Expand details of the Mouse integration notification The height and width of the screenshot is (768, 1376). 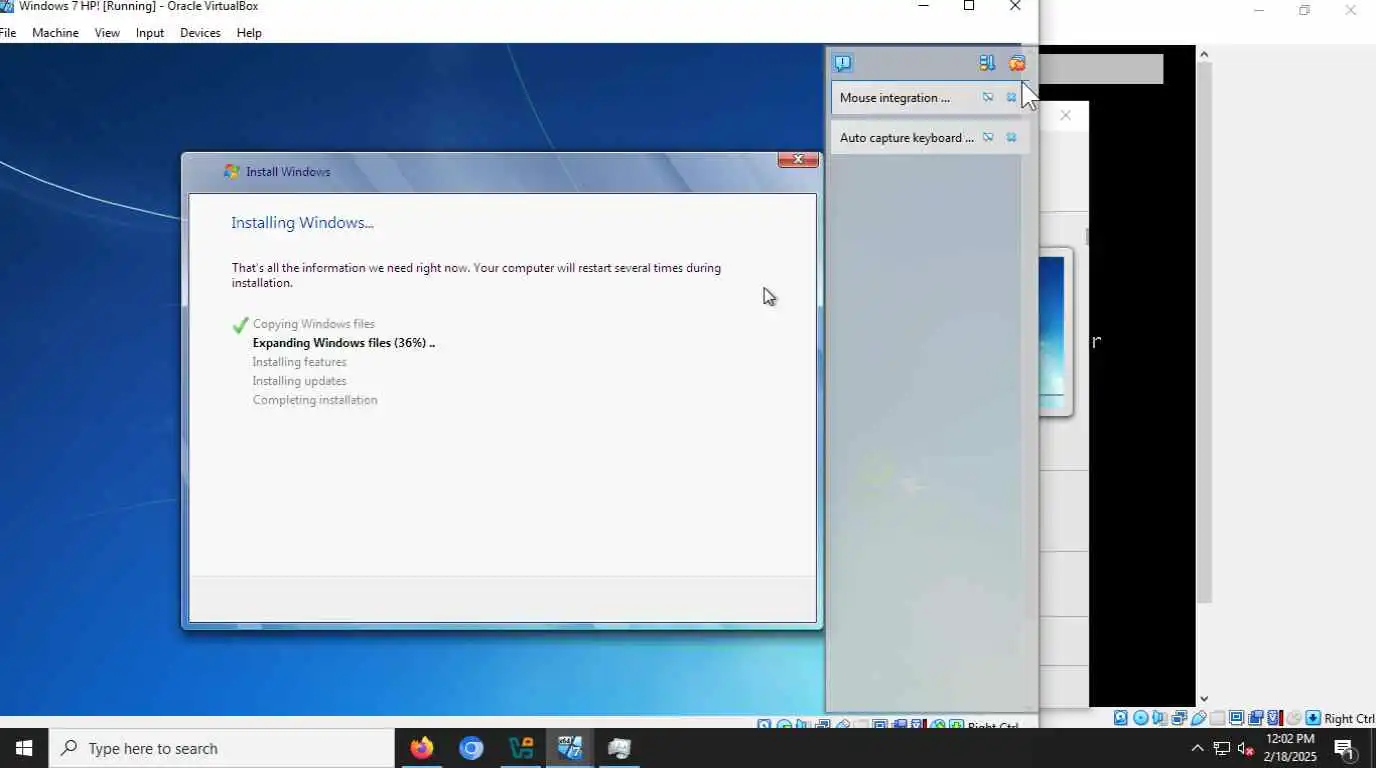(x=987, y=97)
